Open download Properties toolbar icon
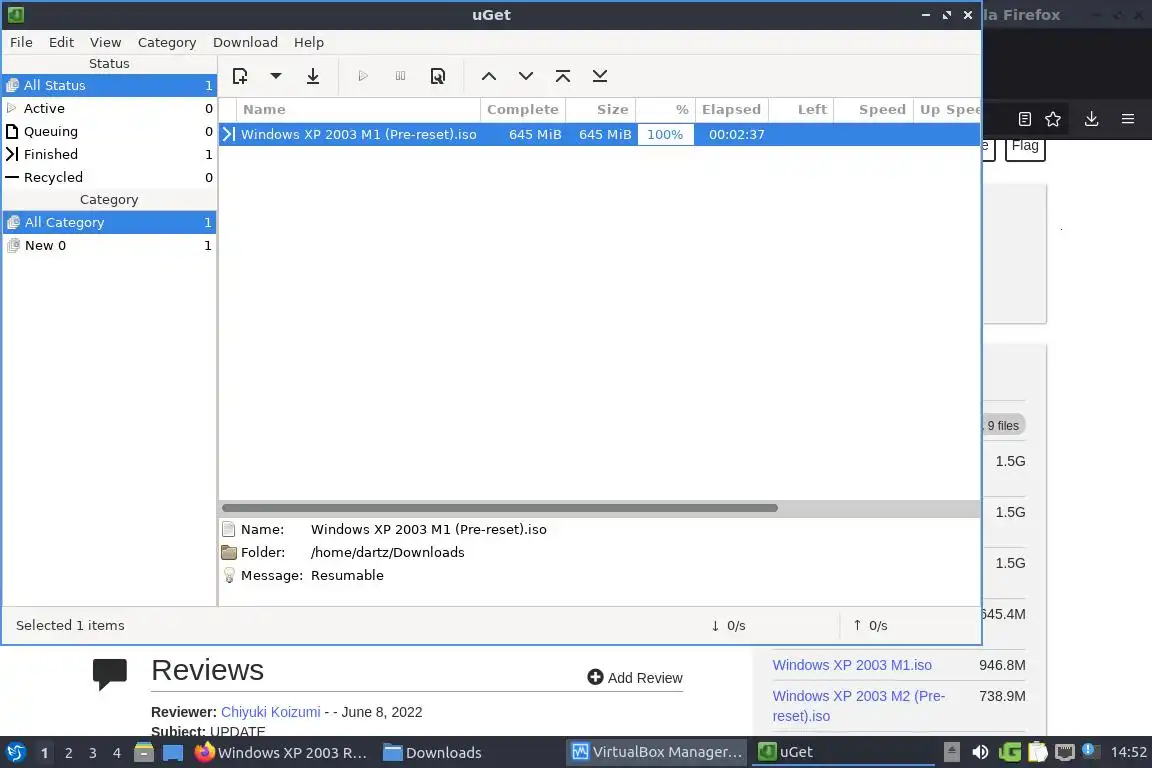 (x=438, y=76)
